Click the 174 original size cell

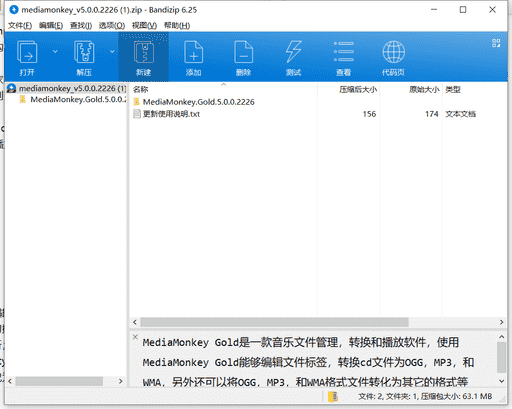point(432,114)
